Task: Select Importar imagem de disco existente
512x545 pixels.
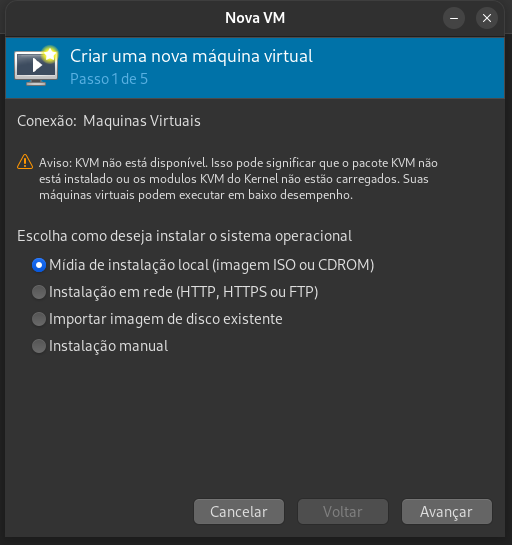Action: pos(157,319)
